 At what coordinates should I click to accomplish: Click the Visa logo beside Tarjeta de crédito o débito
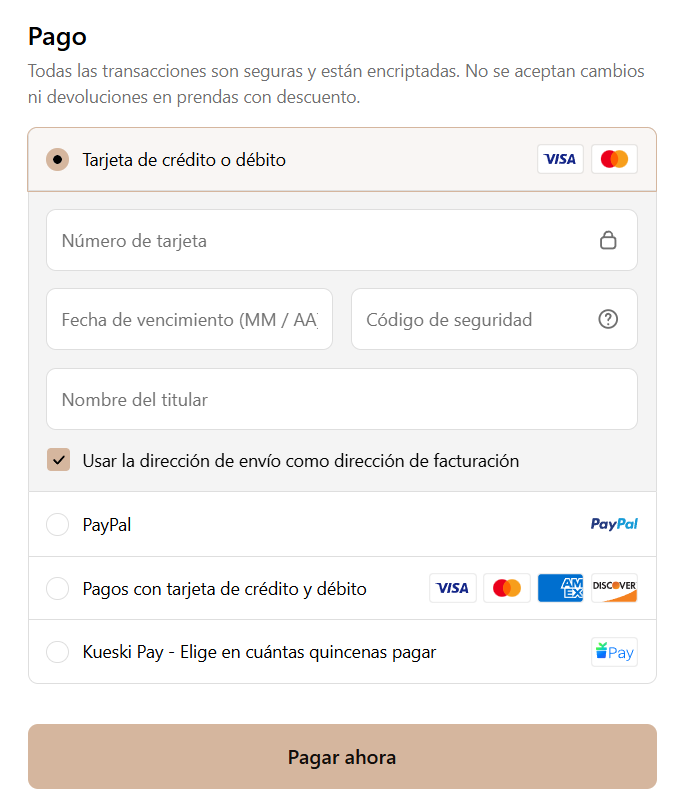(x=560, y=159)
